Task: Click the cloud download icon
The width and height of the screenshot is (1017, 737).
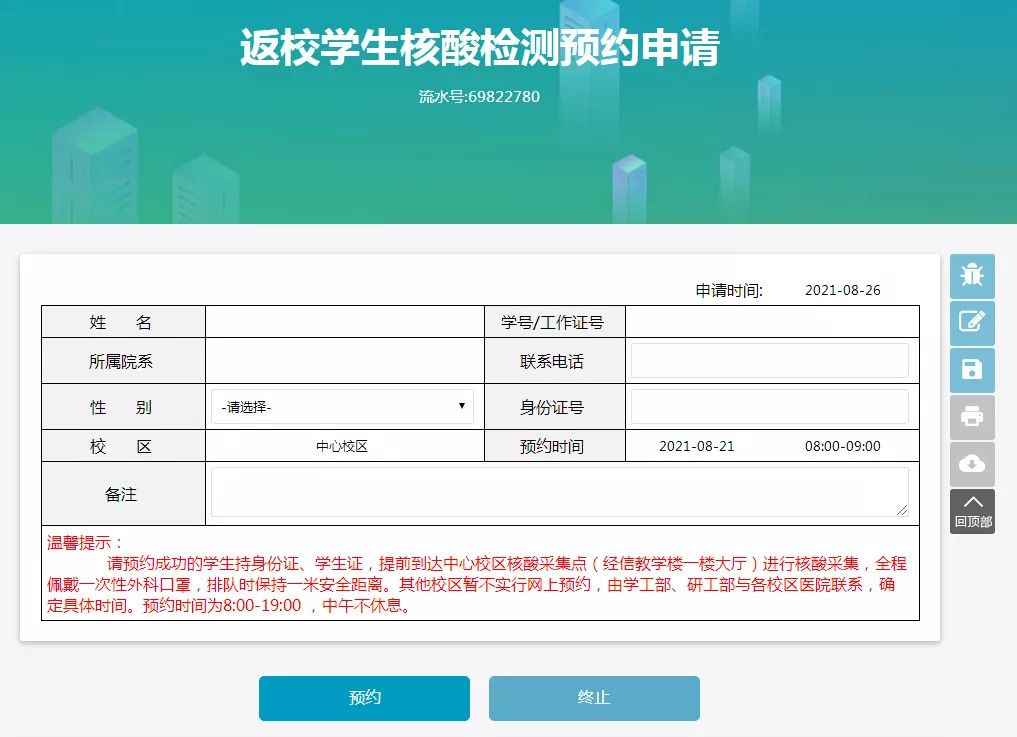Action: (x=971, y=464)
